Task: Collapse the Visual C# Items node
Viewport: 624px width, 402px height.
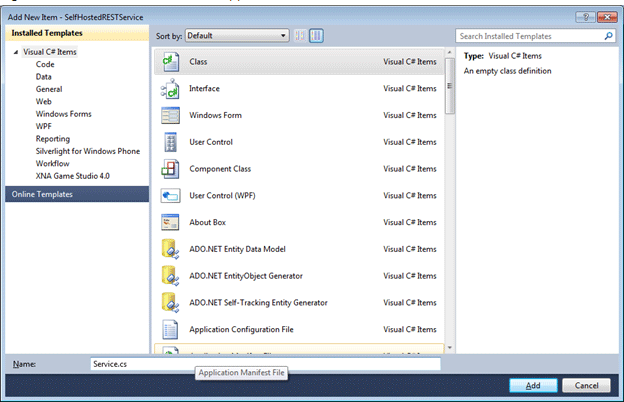Action: pyautogui.click(x=16, y=52)
